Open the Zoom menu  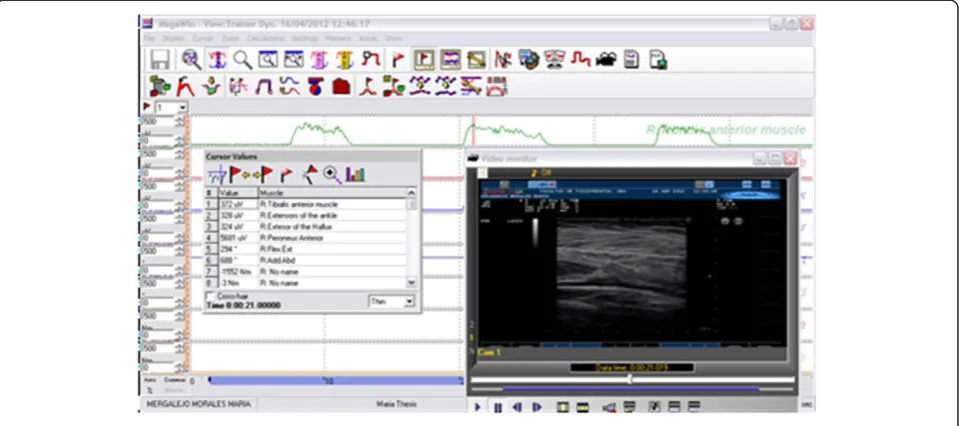[x=230, y=38]
